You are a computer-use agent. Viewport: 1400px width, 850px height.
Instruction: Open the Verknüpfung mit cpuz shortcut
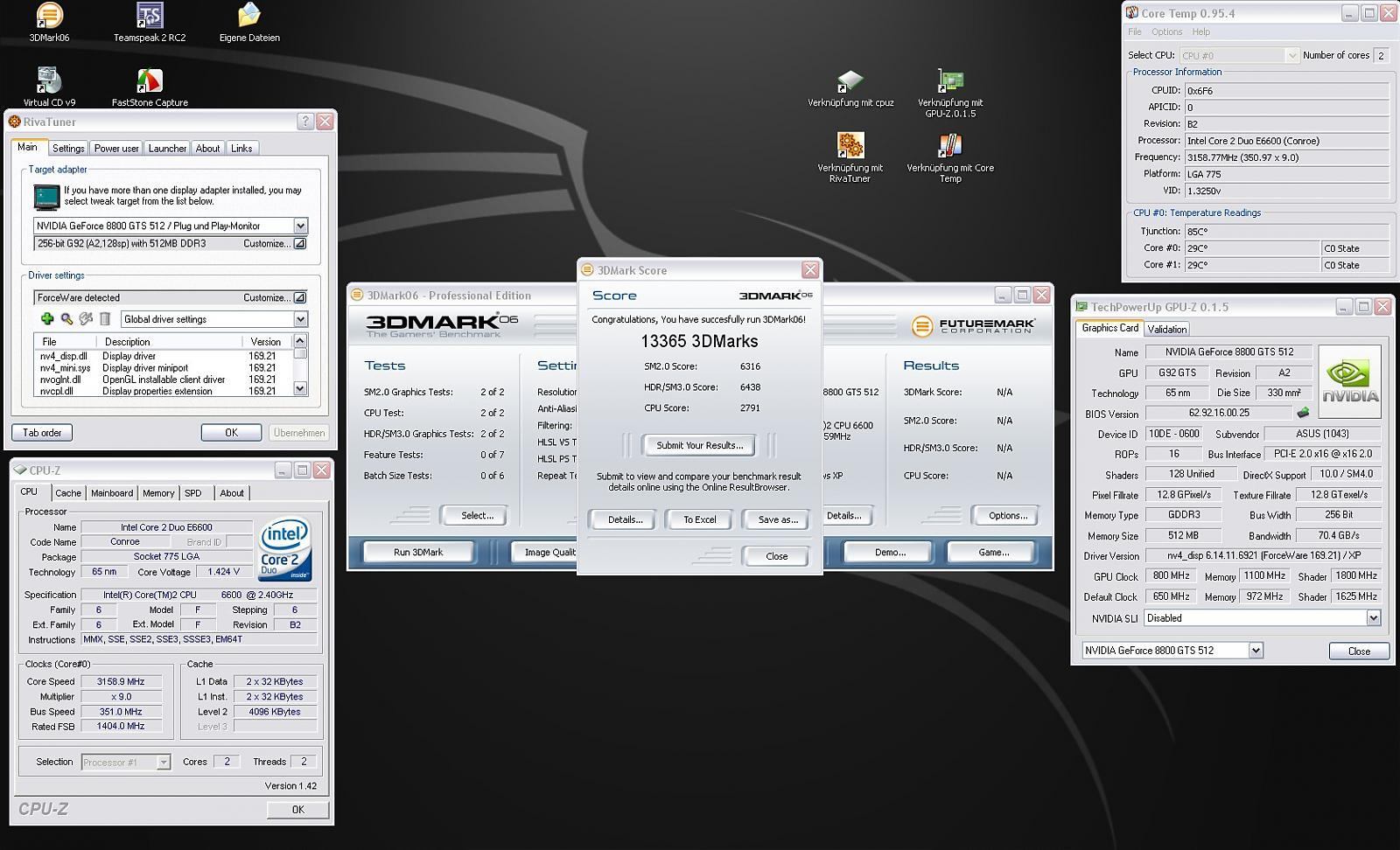coord(850,81)
